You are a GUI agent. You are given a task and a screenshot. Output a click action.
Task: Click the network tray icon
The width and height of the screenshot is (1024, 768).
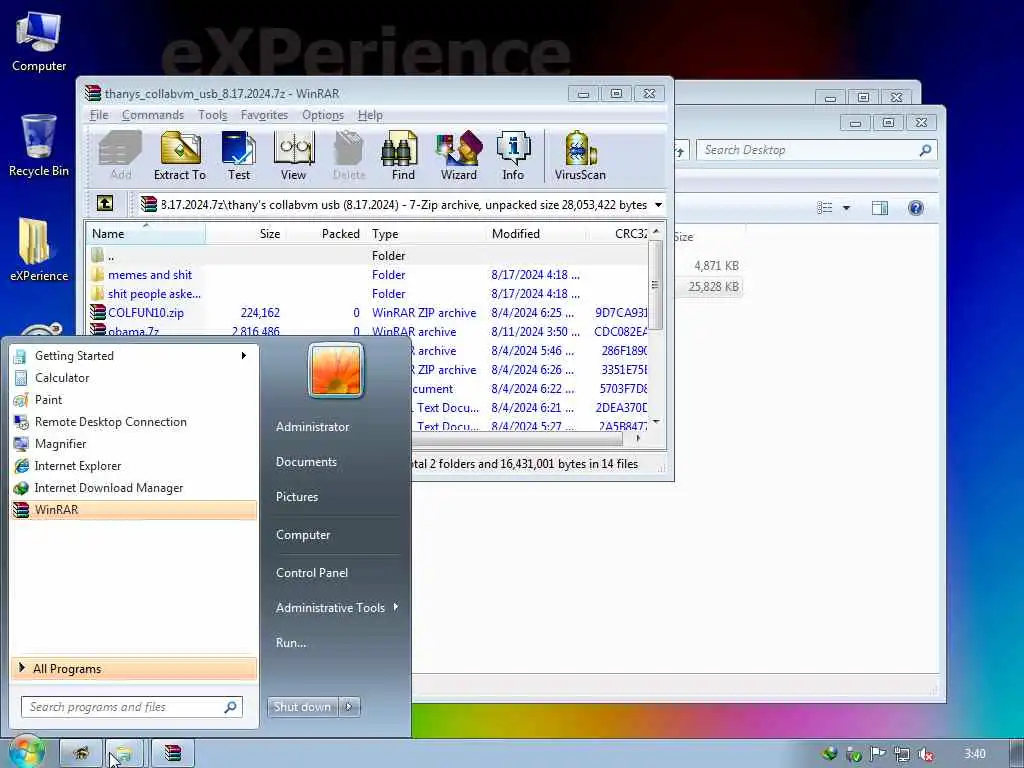tap(902, 754)
